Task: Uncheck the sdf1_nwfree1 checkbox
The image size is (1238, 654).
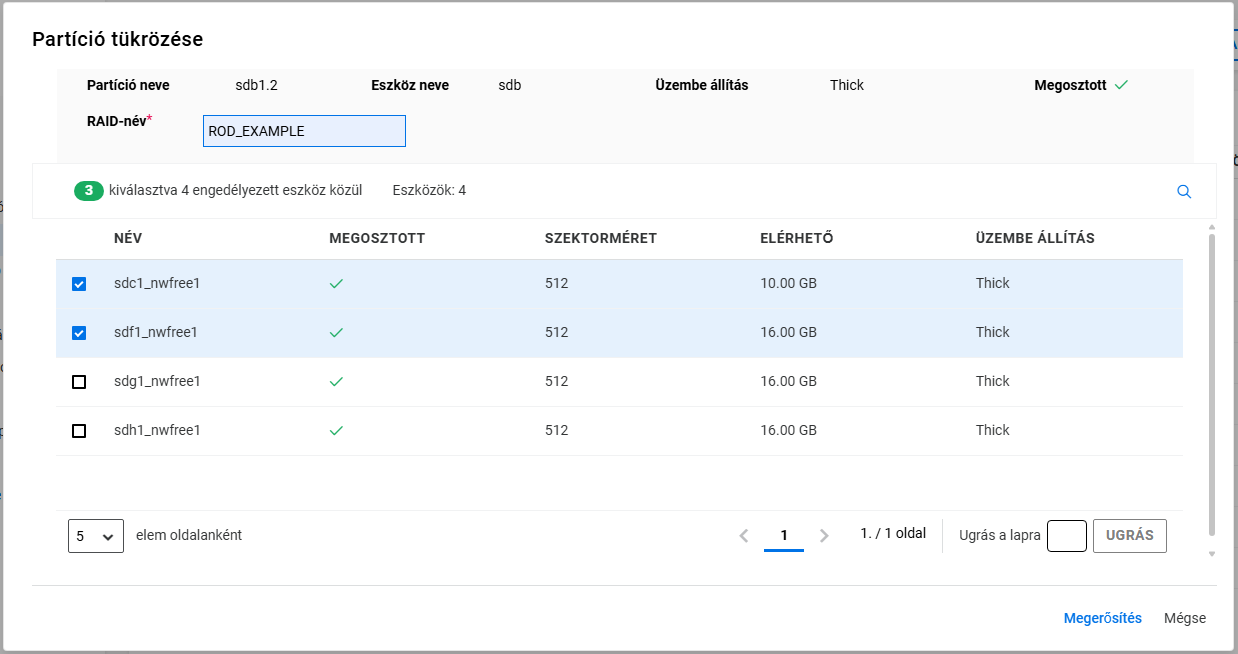Action: click(80, 333)
